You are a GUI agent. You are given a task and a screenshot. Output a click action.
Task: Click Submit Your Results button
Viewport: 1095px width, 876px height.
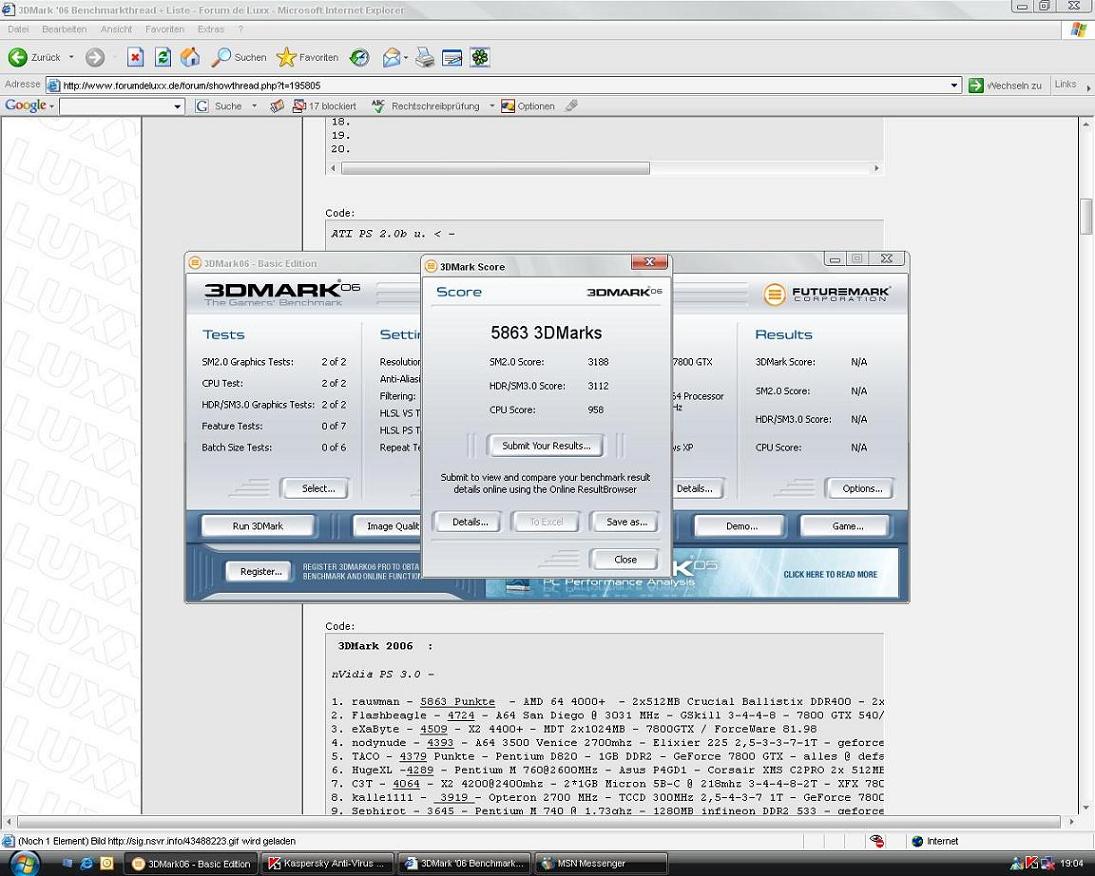coord(546,446)
